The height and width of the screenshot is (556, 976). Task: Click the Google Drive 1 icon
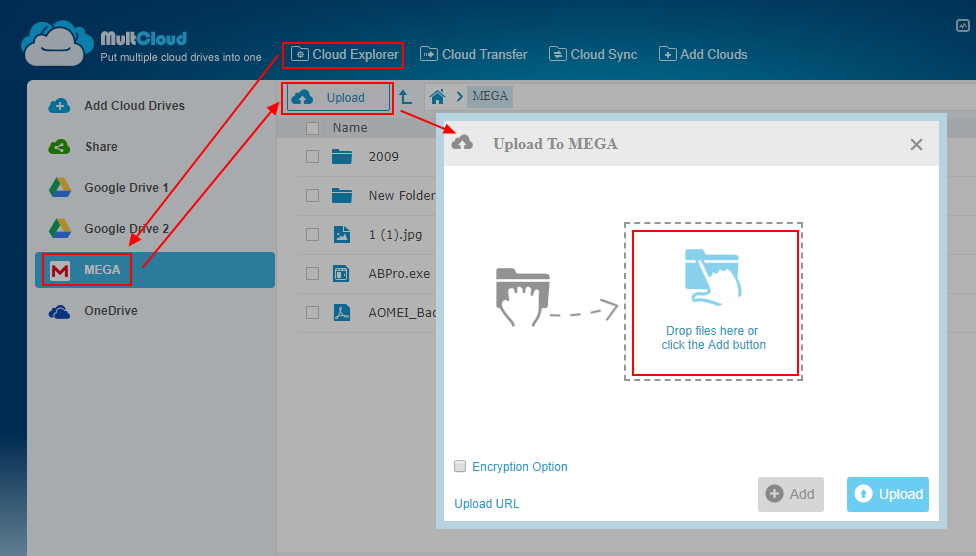[60, 187]
